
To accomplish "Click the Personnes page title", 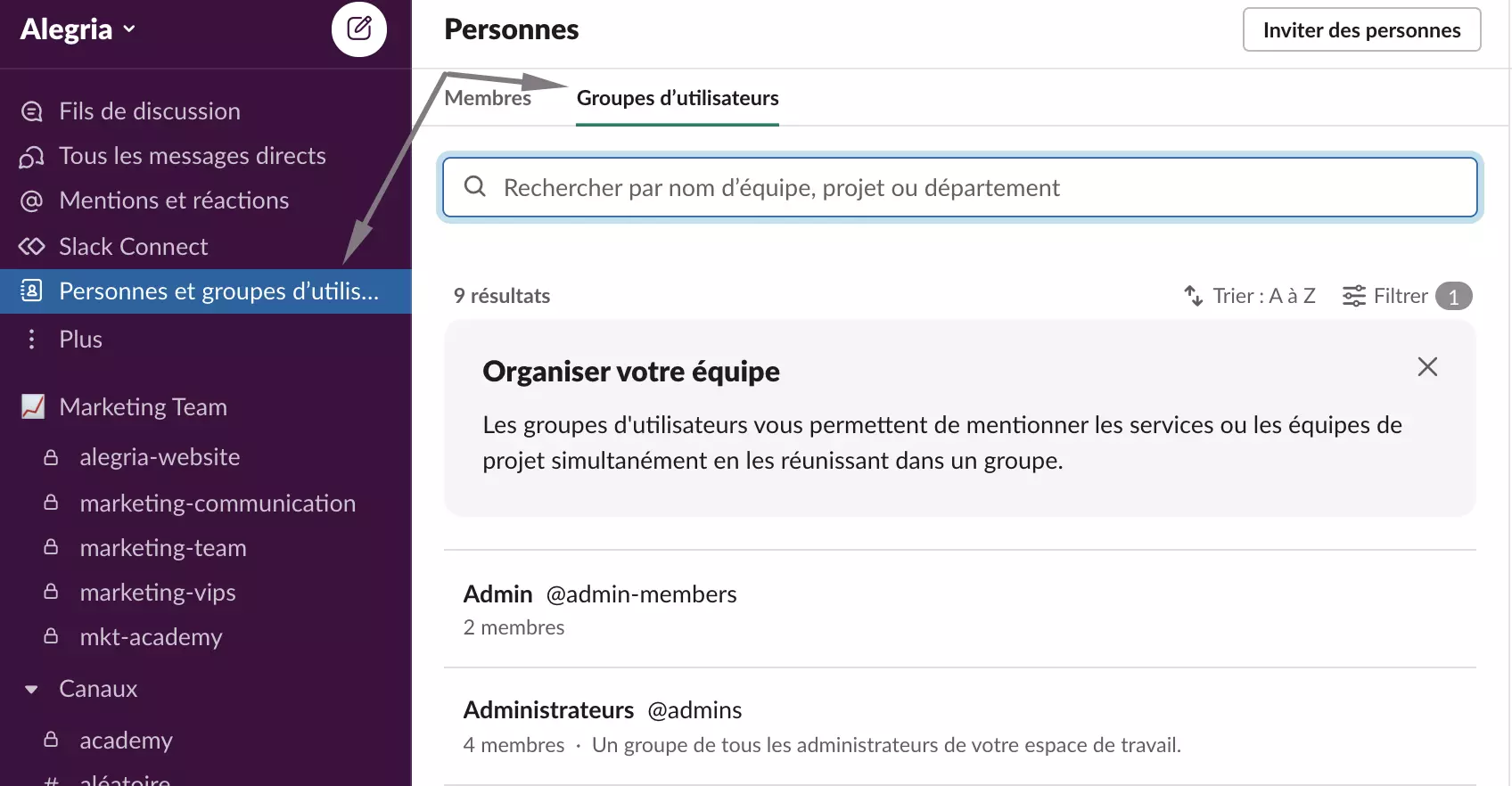I will (512, 29).
